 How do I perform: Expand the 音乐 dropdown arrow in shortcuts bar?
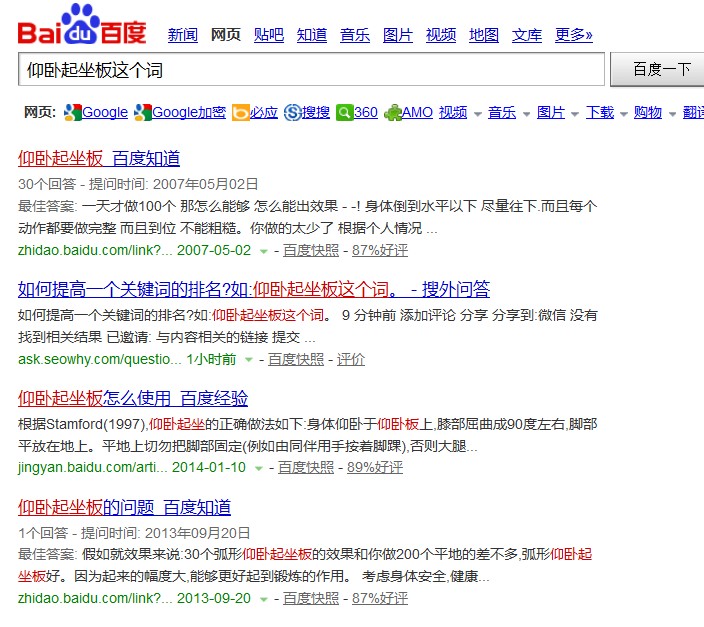coord(526,114)
